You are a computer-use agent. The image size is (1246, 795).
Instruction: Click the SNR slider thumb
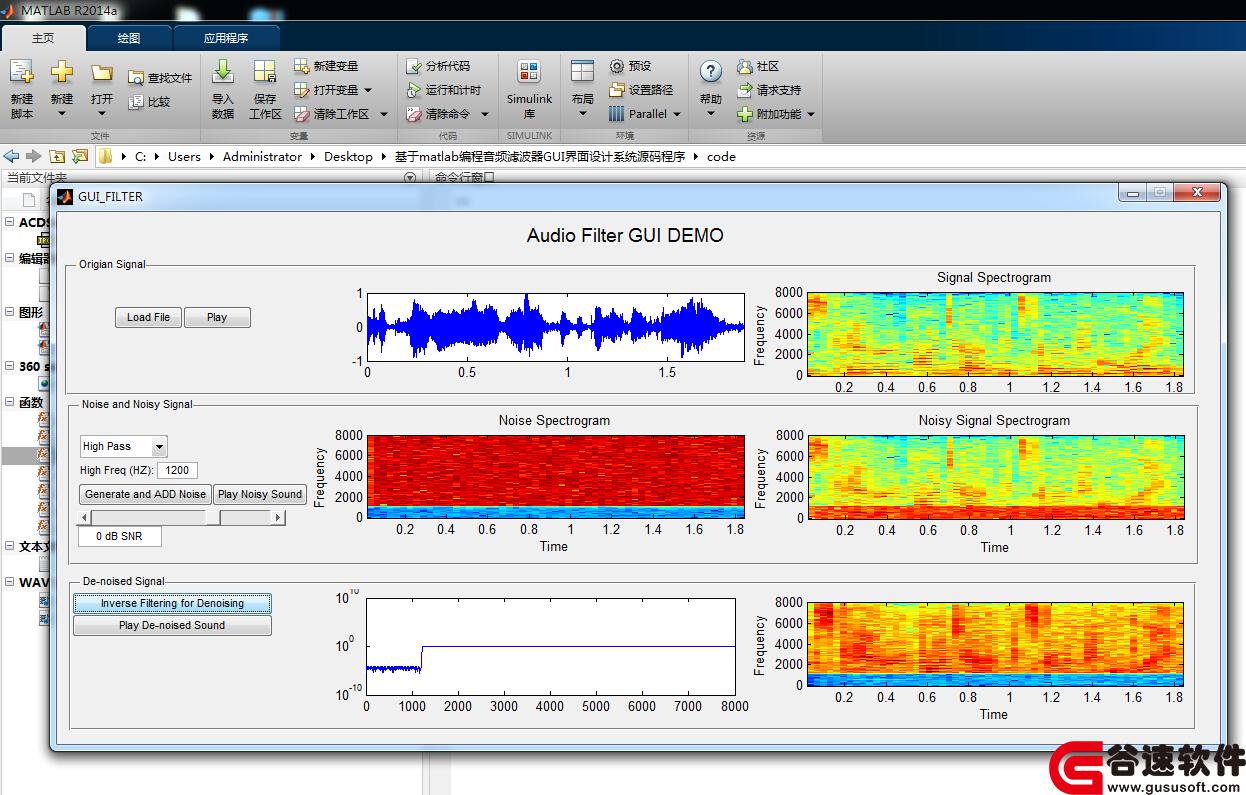(213, 517)
